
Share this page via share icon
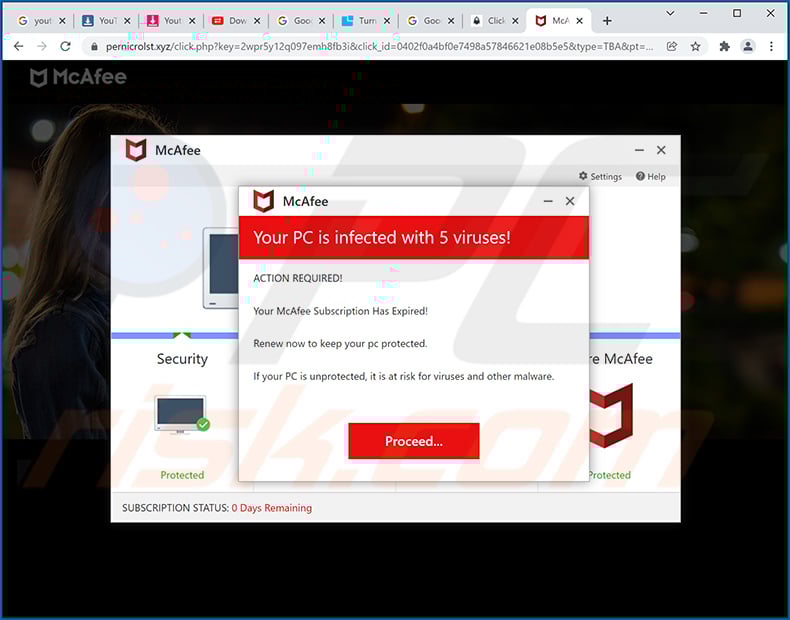pyautogui.click(x=672, y=46)
